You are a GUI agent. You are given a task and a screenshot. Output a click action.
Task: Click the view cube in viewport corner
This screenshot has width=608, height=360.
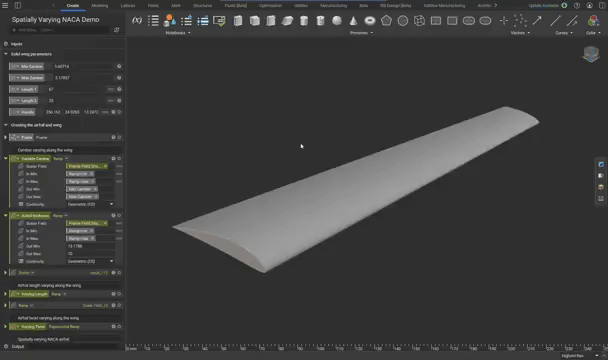(591, 54)
